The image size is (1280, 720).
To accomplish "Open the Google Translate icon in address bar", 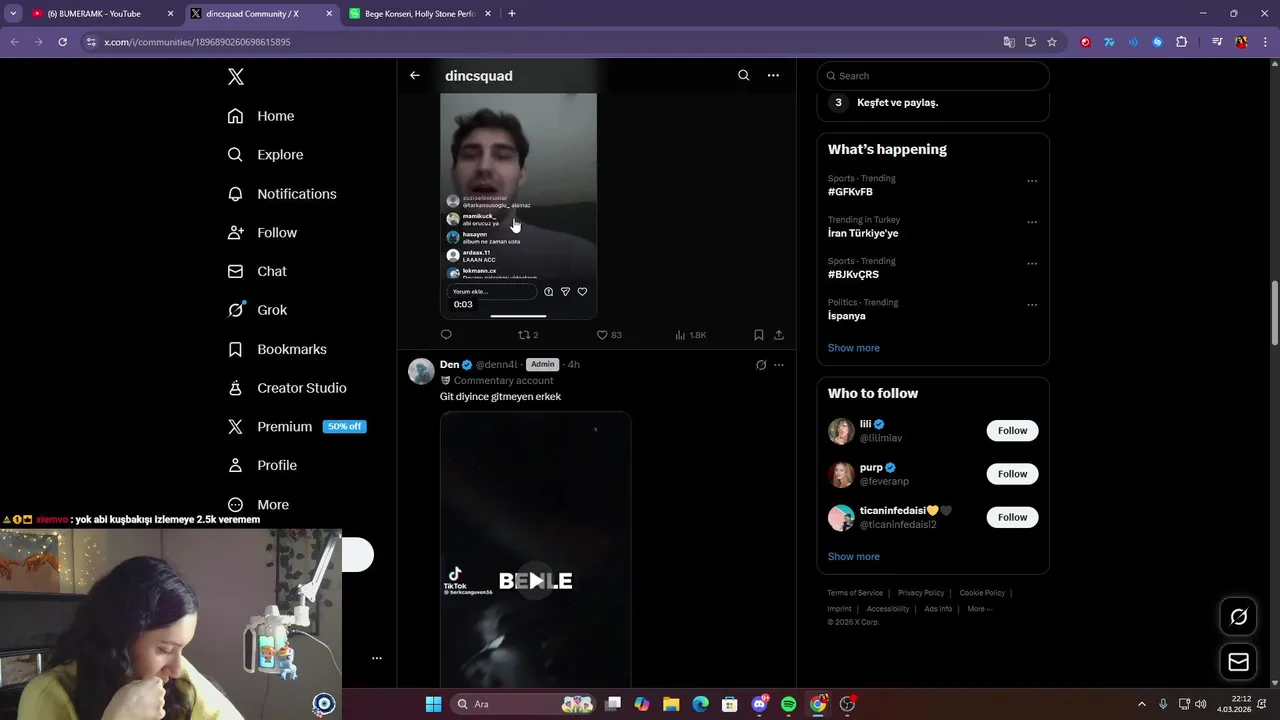I will click(1009, 42).
